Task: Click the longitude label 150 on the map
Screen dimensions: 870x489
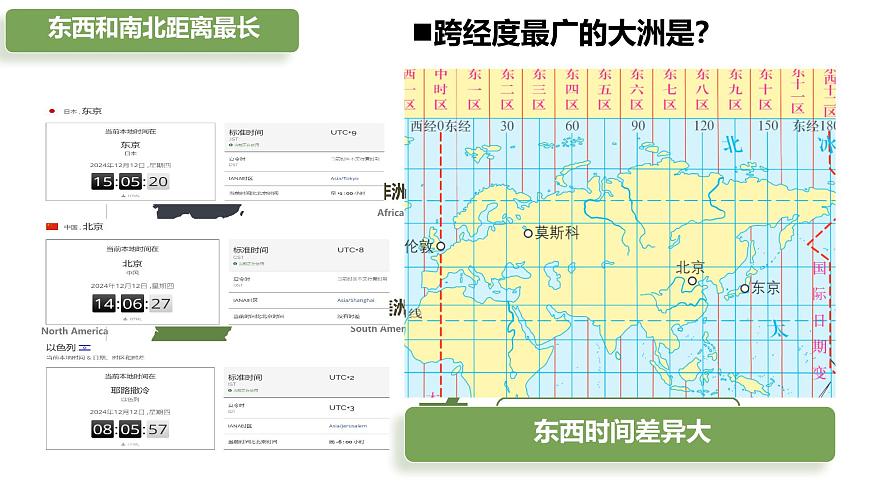Action: click(x=768, y=127)
